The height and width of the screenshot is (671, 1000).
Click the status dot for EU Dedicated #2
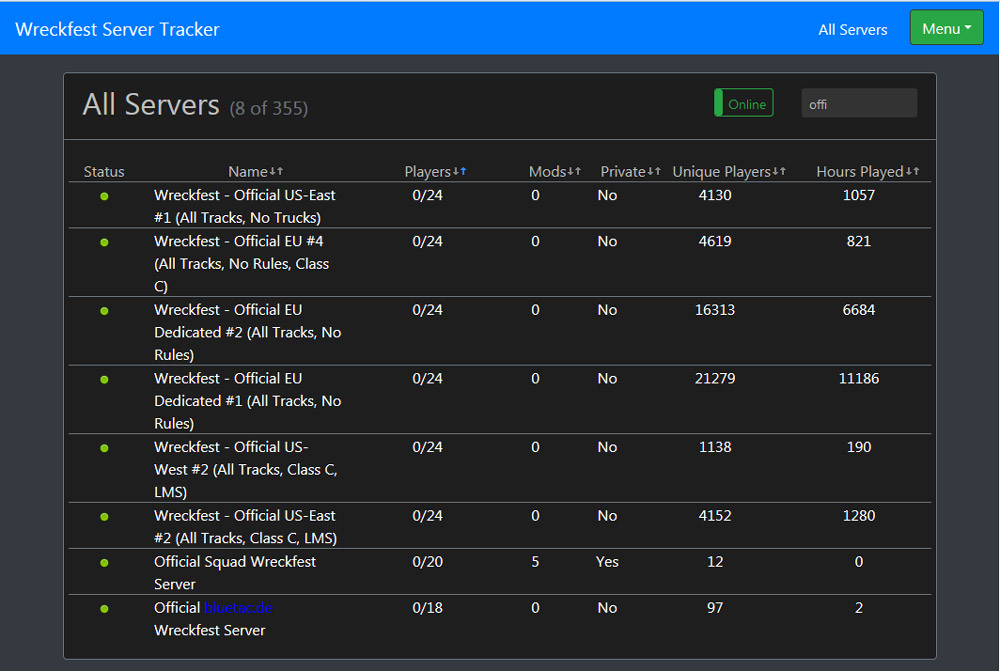(104, 311)
